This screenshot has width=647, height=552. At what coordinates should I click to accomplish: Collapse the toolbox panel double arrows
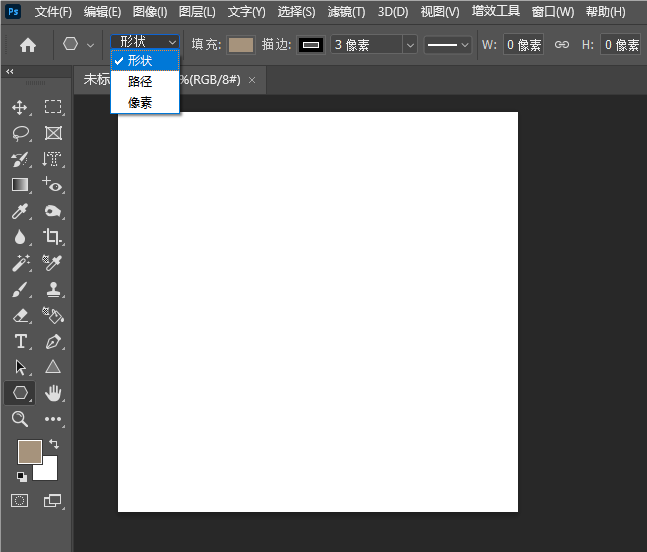click(x=9, y=72)
